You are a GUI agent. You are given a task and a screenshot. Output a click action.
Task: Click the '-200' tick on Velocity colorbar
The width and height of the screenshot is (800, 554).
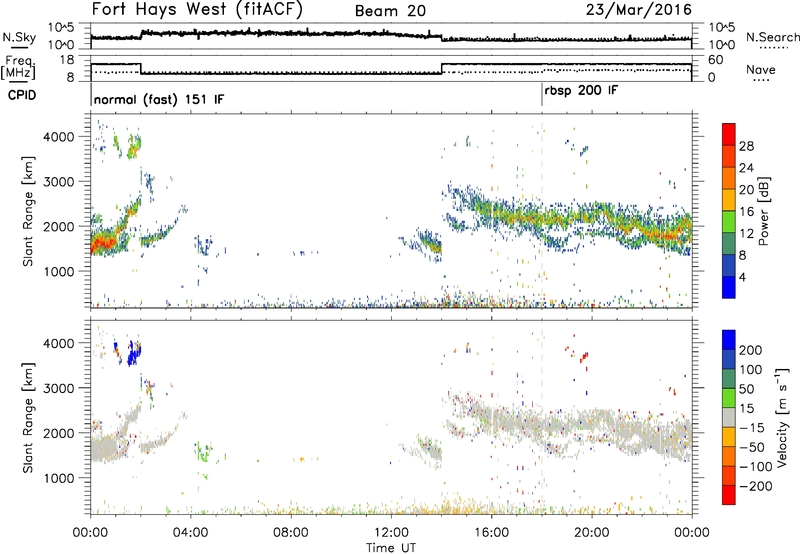tap(756, 486)
